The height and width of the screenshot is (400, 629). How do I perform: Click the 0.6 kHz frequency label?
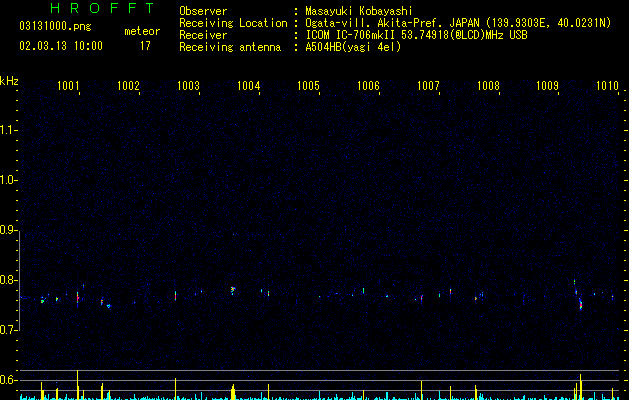pos(8,380)
